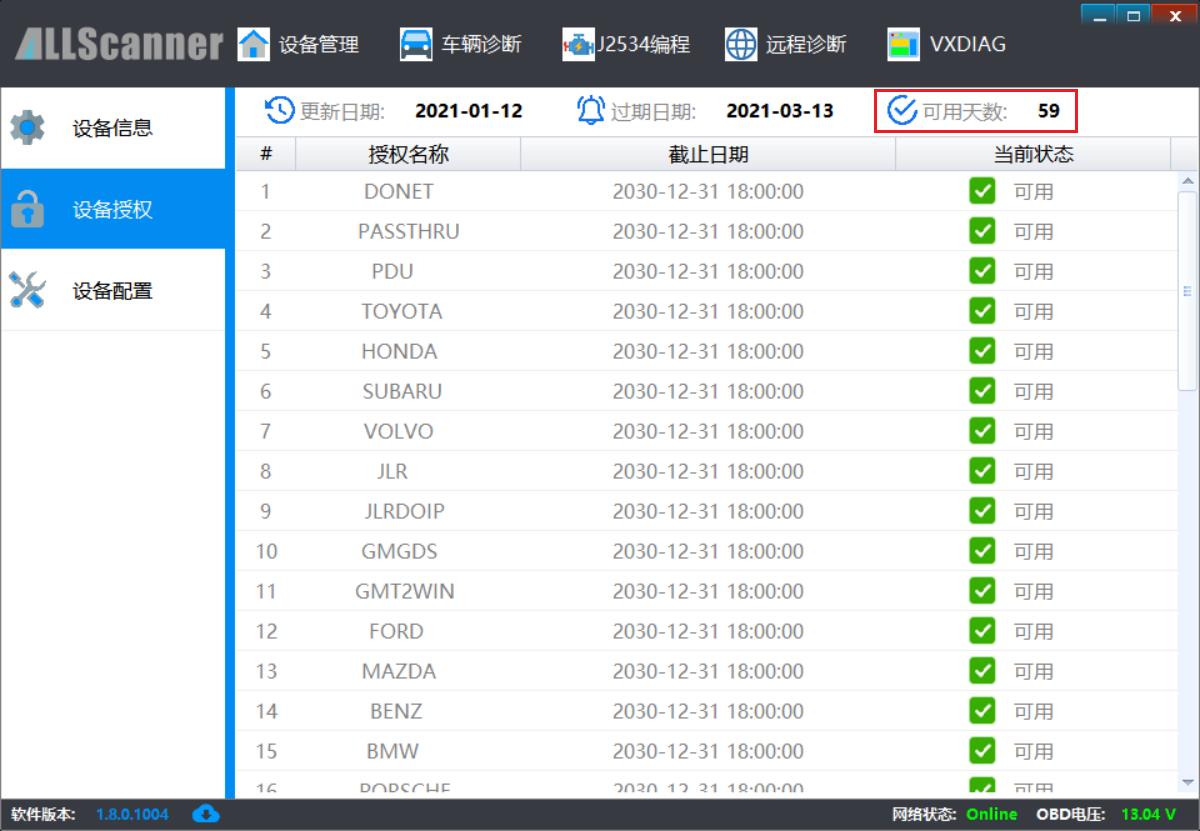The width and height of the screenshot is (1200, 831).
Task: Select the PASSTHRU authorization name
Action: coord(409,231)
